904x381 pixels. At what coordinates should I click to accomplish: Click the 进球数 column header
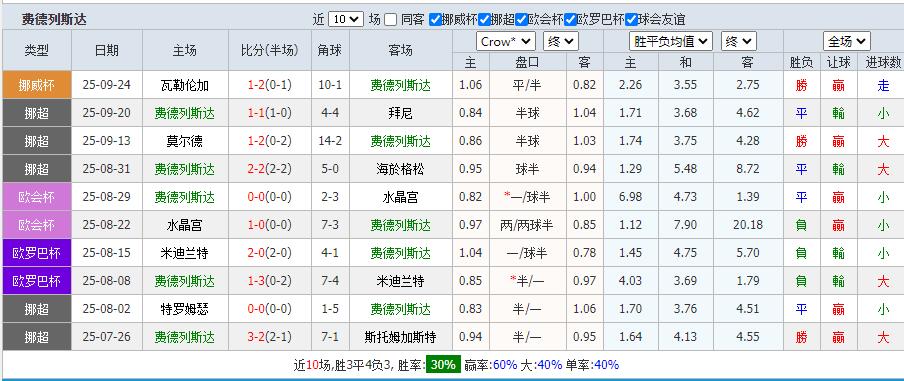(883, 62)
